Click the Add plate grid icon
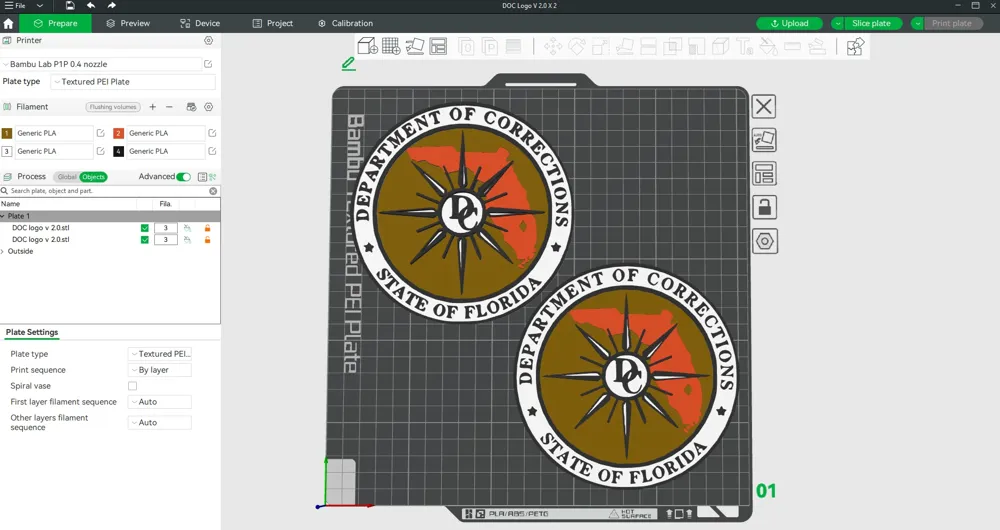This screenshot has height=530, width=1000. click(391, 46)
